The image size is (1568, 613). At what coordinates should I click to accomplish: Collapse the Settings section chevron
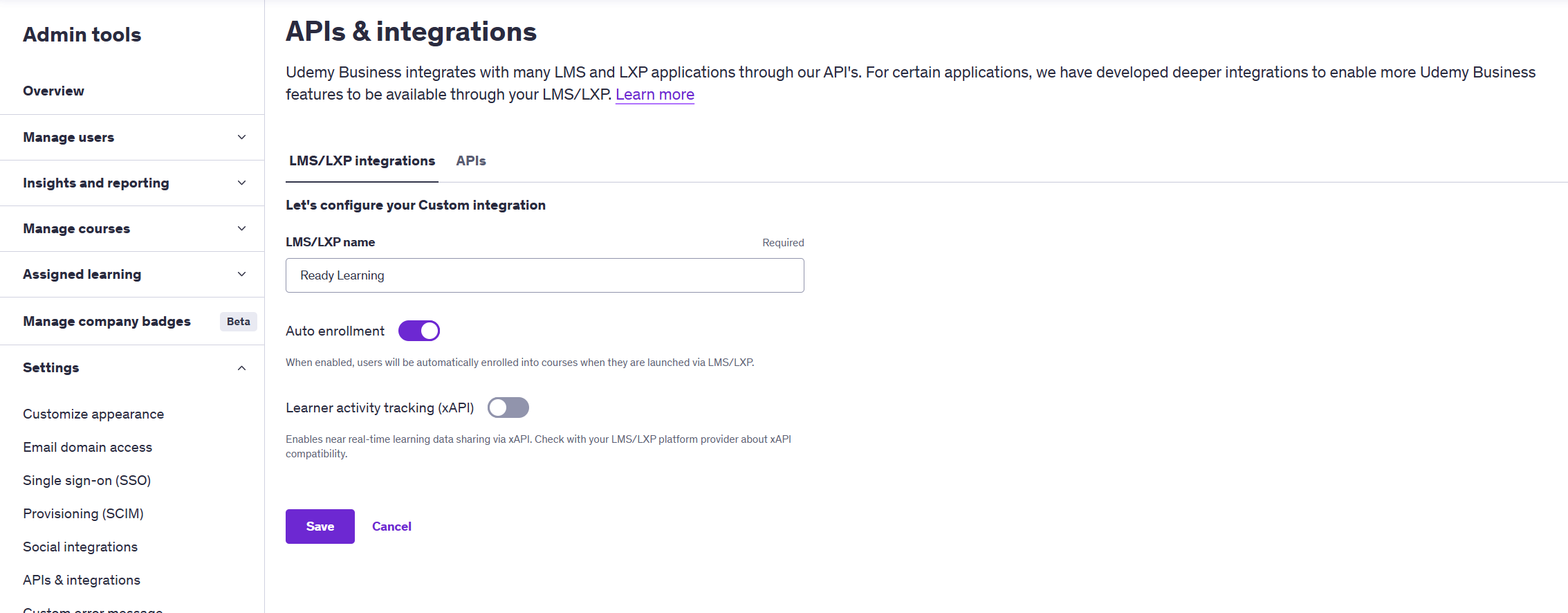click(x=241, y=368)
